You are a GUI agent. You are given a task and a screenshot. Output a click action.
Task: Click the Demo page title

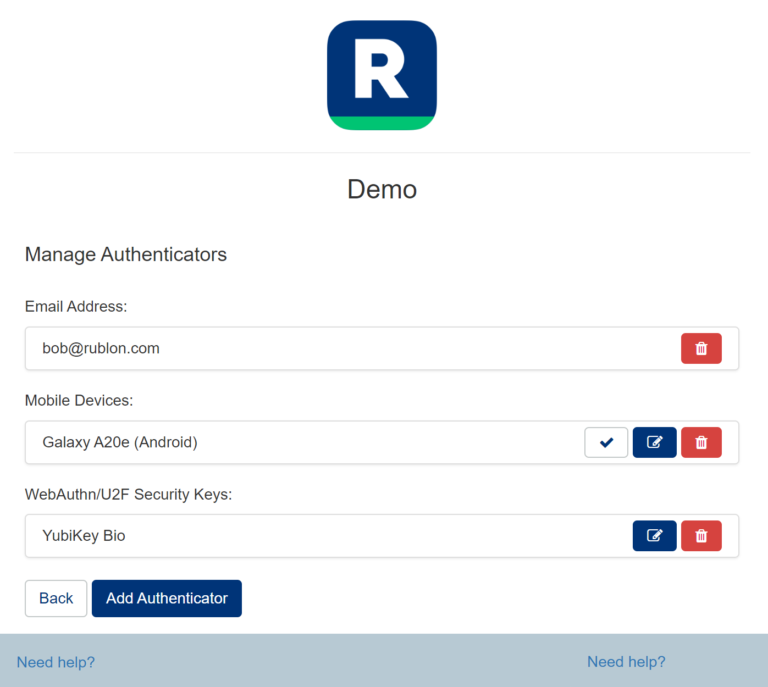pos(382,189)
